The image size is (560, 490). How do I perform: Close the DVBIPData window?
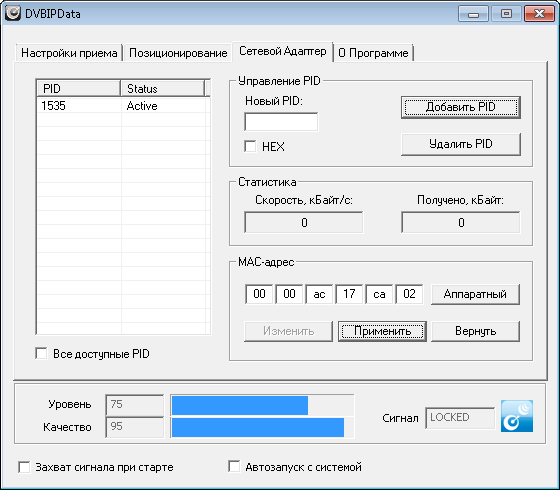[x=539, y=14]
